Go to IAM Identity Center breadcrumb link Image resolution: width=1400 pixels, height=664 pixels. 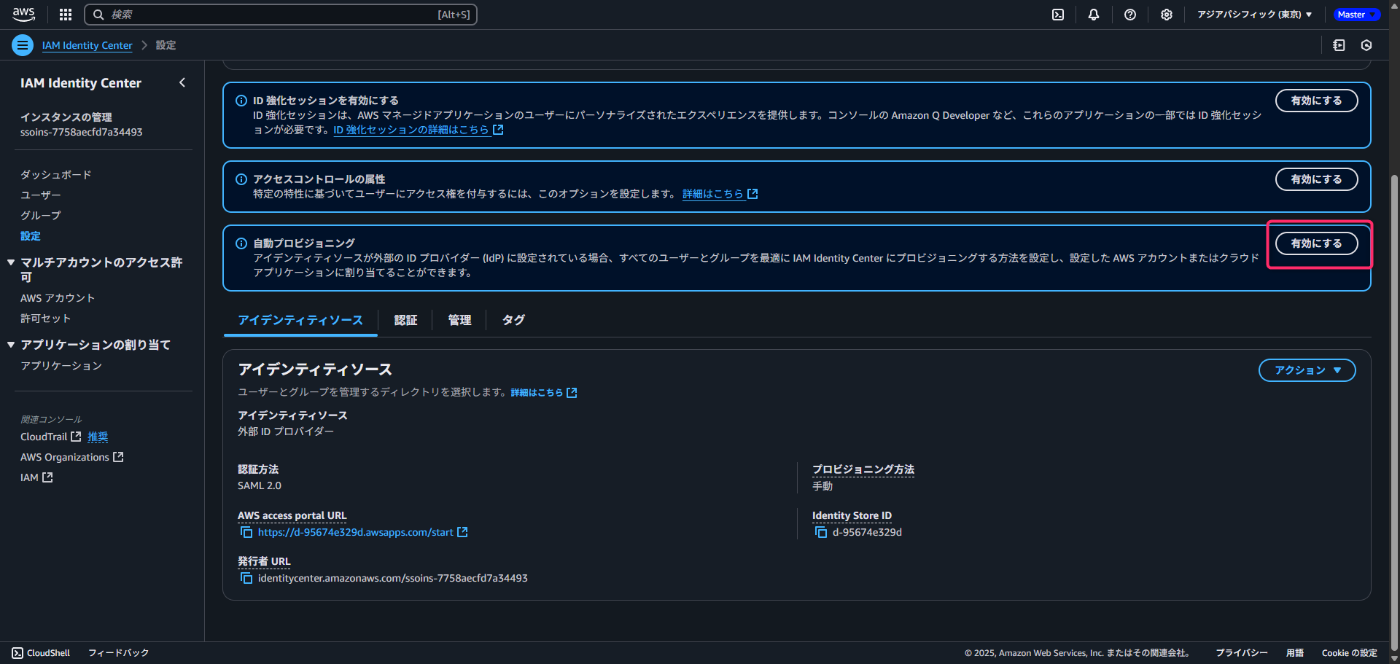[x=87, y=46]
